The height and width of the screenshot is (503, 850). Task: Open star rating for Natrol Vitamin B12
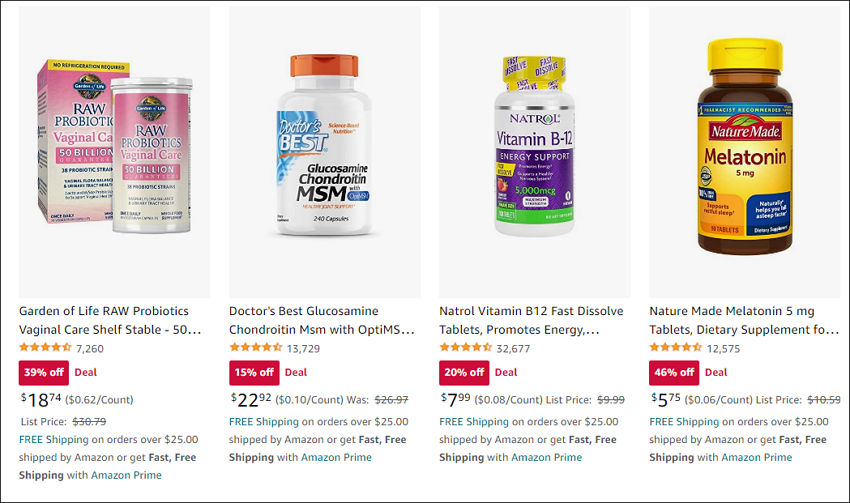[465, 347]
